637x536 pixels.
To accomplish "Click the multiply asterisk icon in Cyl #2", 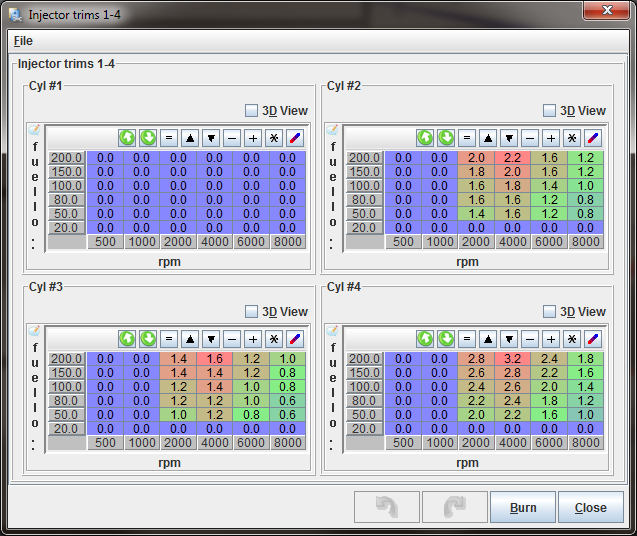I will 572,138.
